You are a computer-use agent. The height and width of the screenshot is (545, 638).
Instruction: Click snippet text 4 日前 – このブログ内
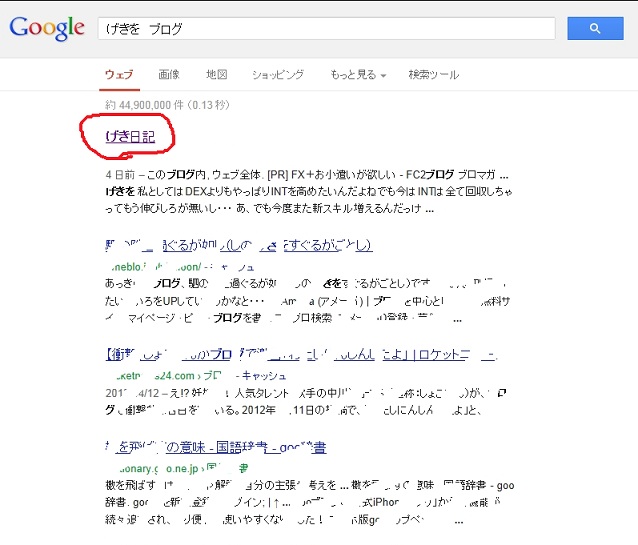pyautogui.click(x=155, y=175)
